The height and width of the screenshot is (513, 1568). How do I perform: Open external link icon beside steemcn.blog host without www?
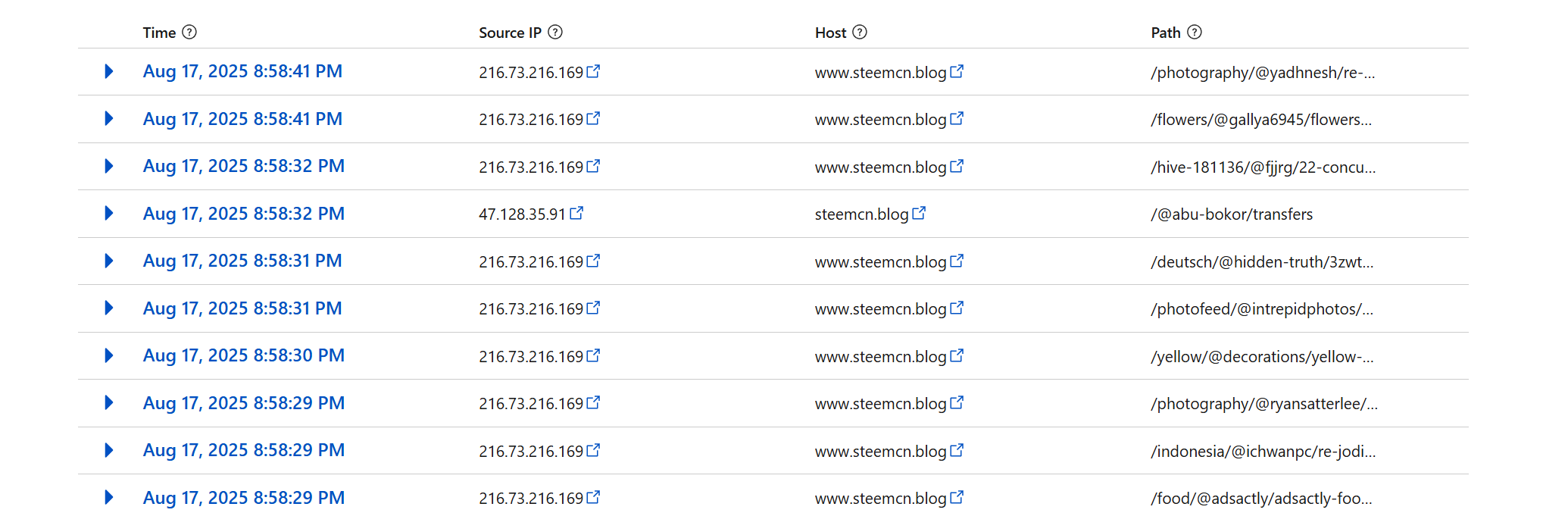point(919,213)
